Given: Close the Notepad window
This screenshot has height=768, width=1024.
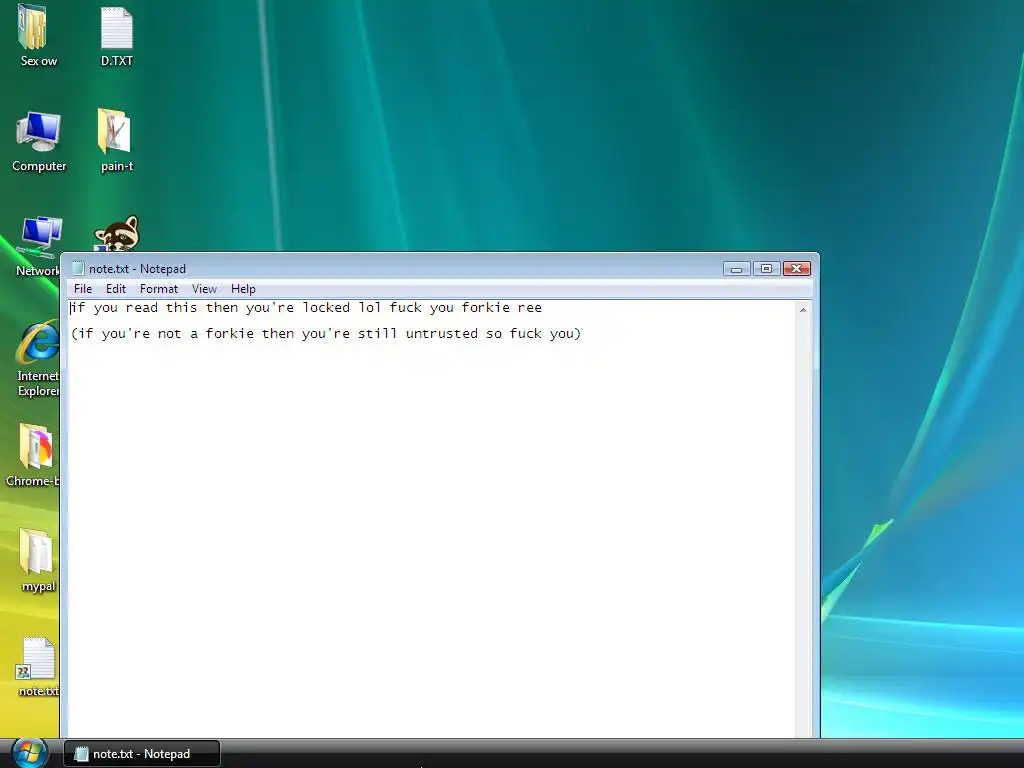Looking at the screenshot, I should click(796, 268).
